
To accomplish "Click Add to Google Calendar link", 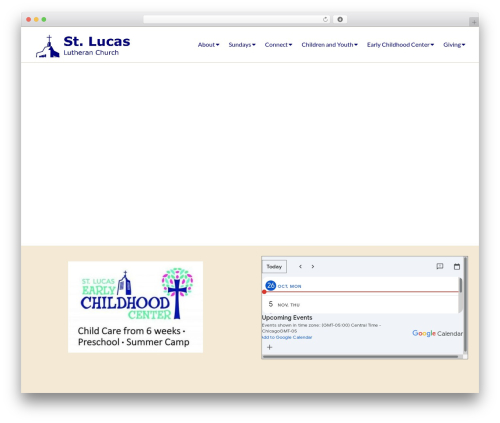I will (x=287, y=337).
